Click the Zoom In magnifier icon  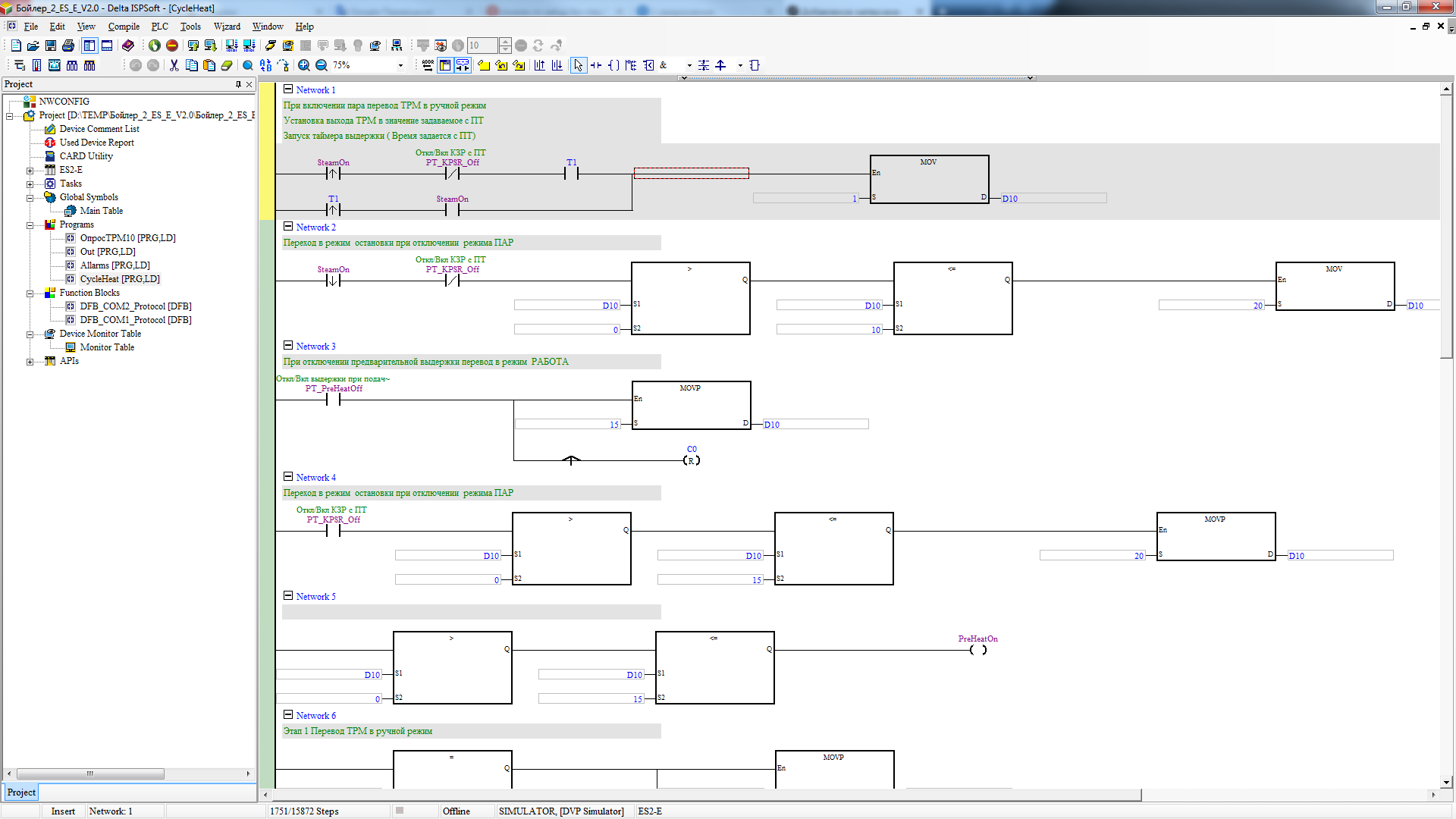[x=303, y=65]
